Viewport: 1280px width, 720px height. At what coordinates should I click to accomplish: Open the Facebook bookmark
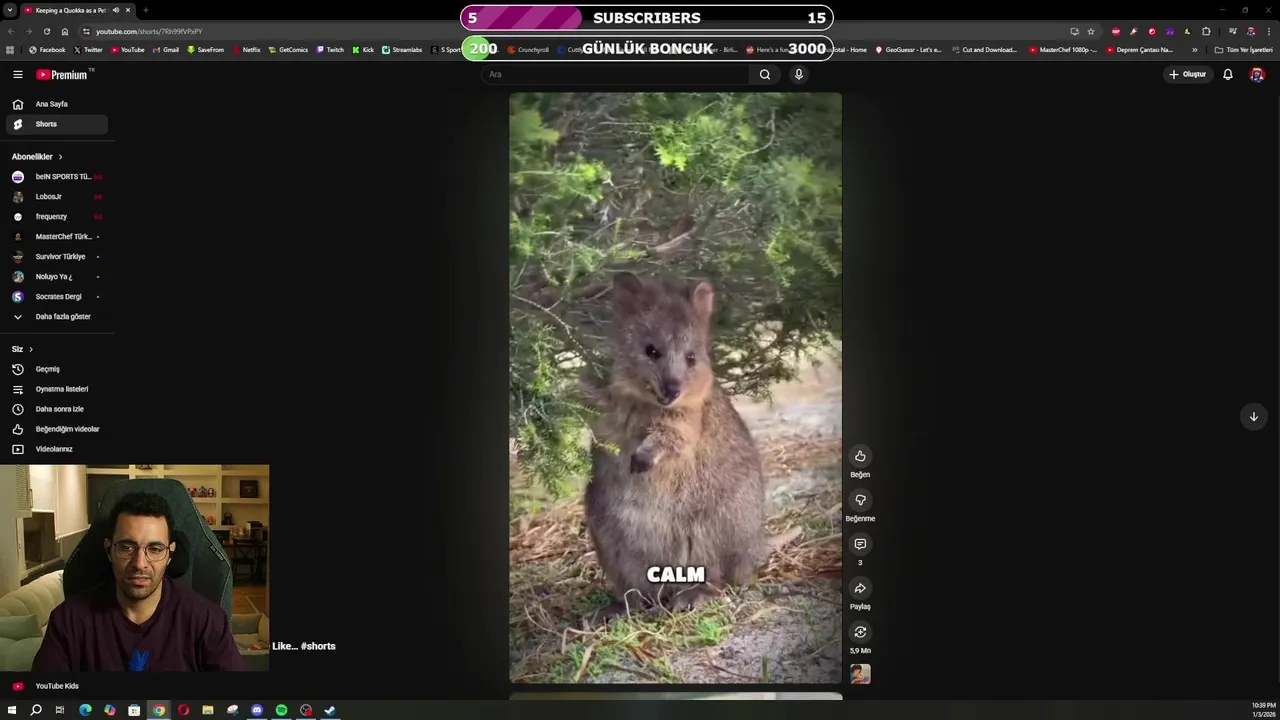point(47,50)
